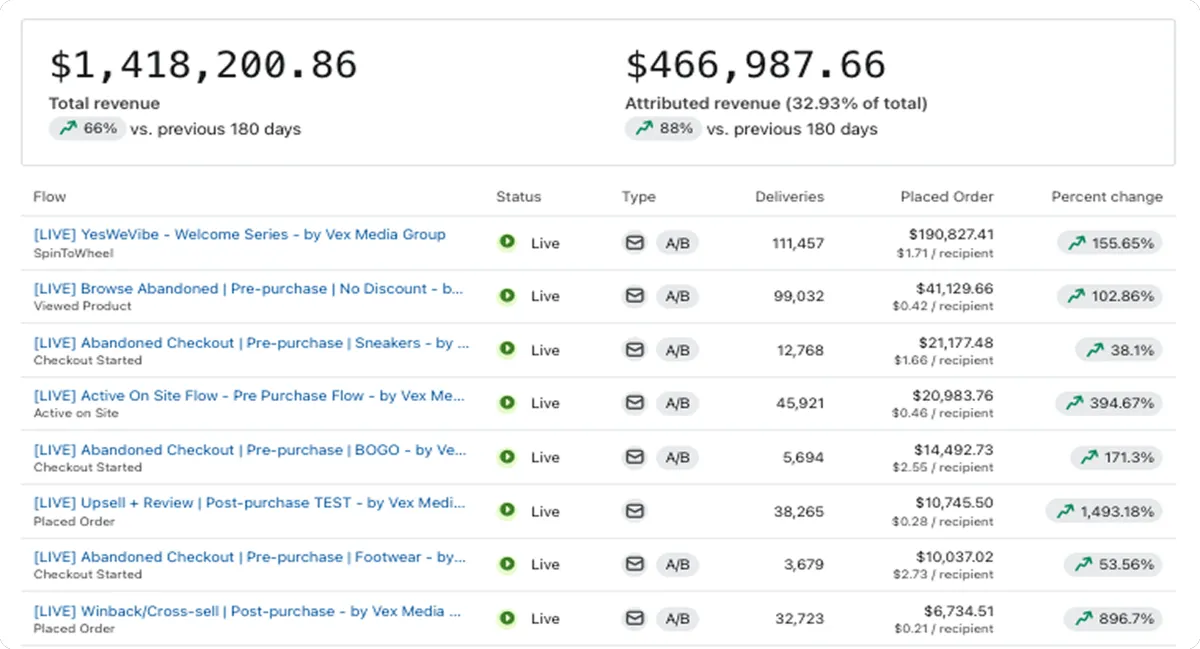1200x649 pixels.
Task: Click Live status icon for Abandoned Checkout Footwear
Action: (x=507, y=564)
